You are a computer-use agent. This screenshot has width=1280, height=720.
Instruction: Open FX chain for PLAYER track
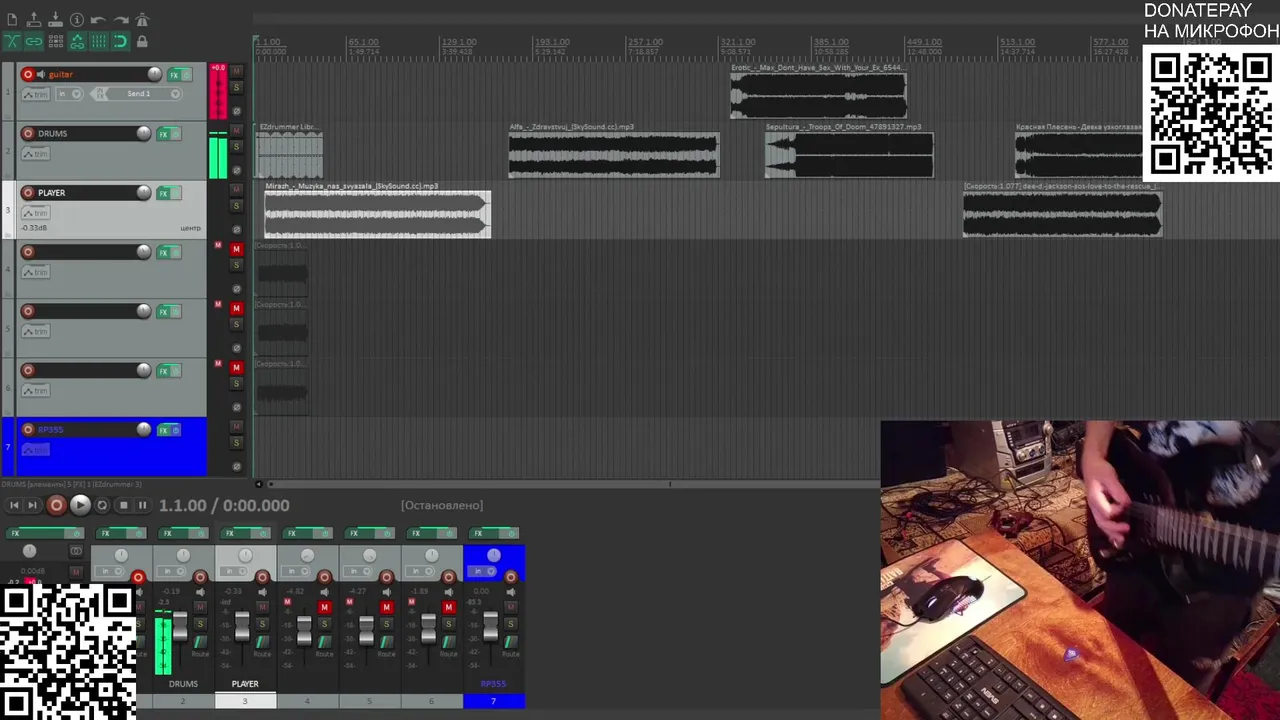(164, 193)
